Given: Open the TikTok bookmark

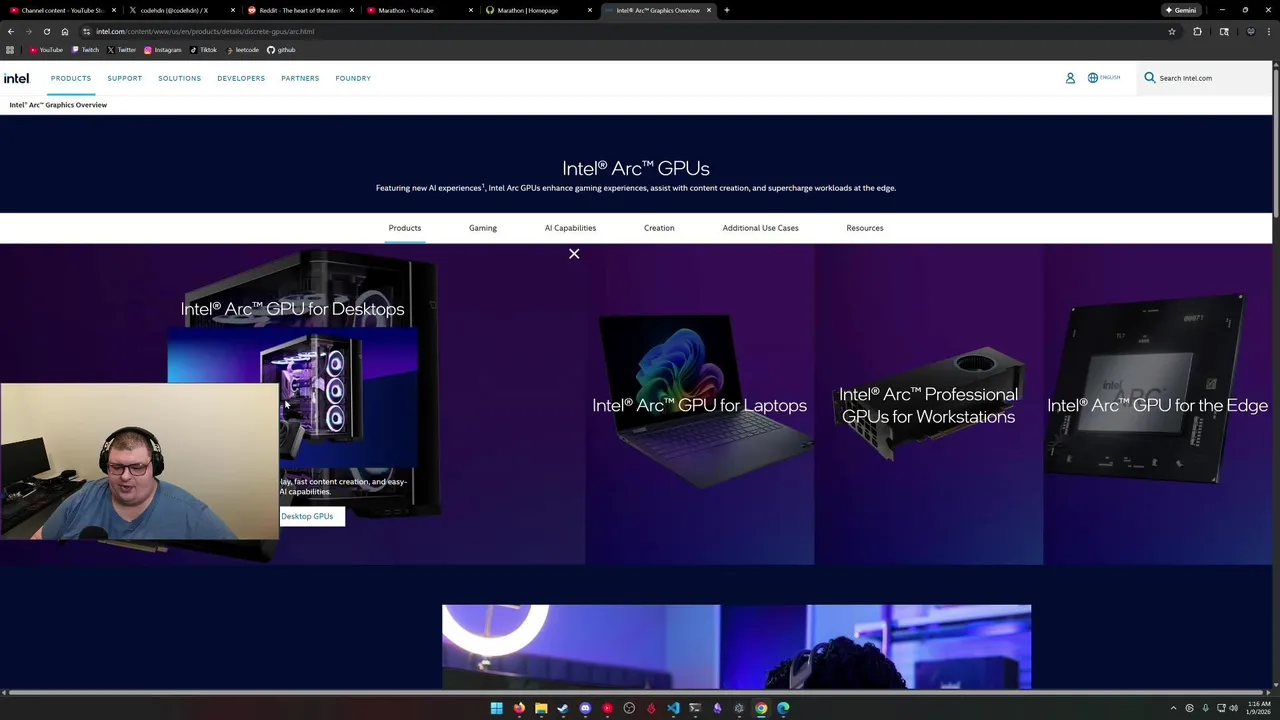Looking at the screenshot, I should pyautogui.click(x=204, y=50).
